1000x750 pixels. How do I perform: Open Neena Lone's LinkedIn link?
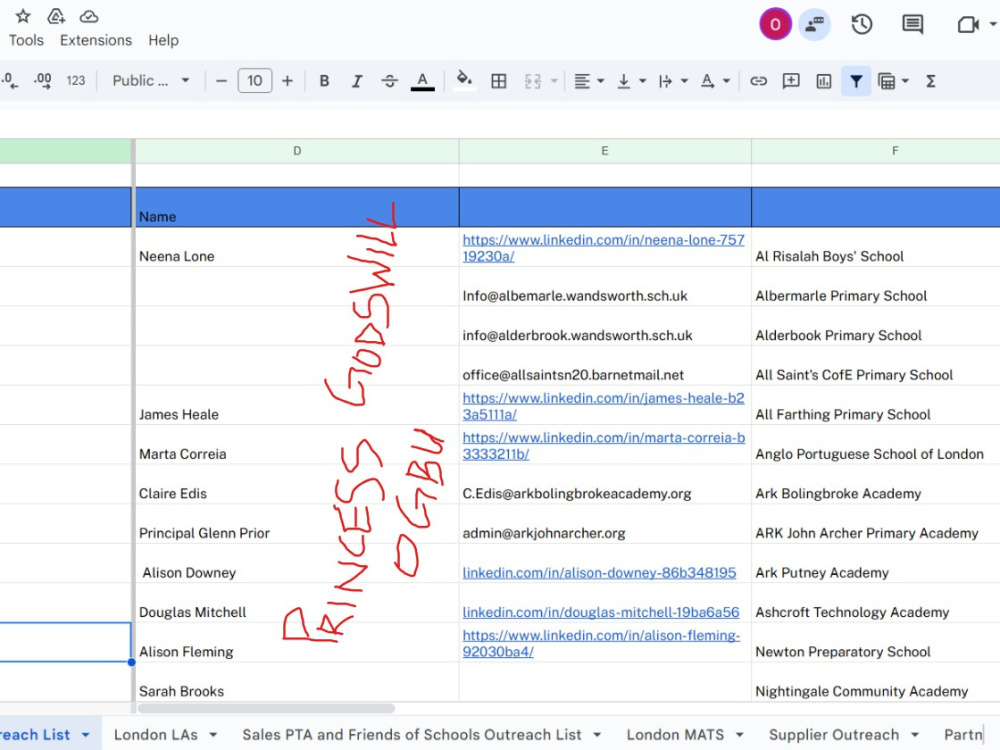603,248
